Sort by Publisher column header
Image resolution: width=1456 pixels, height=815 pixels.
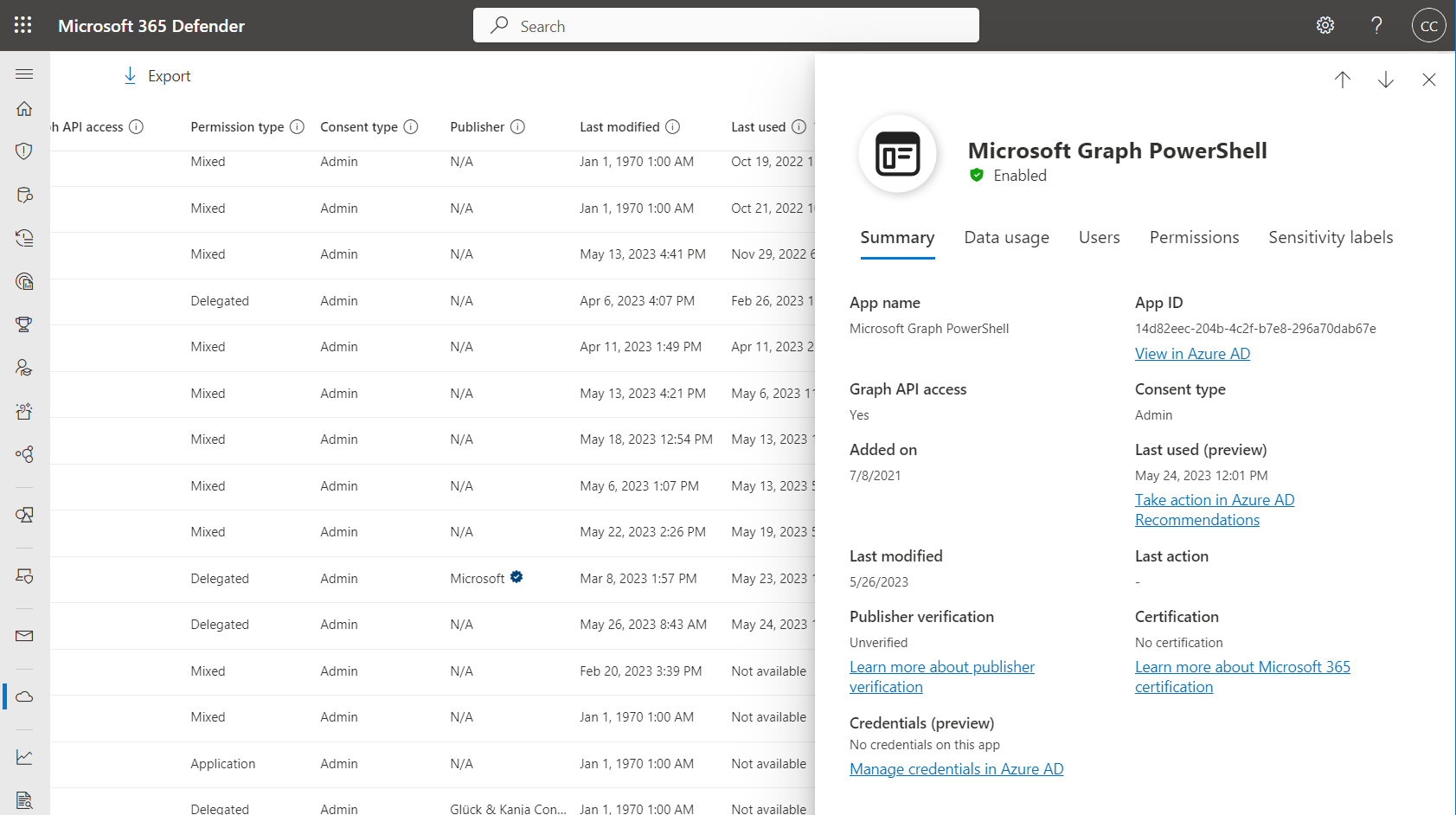coord(477,126)
